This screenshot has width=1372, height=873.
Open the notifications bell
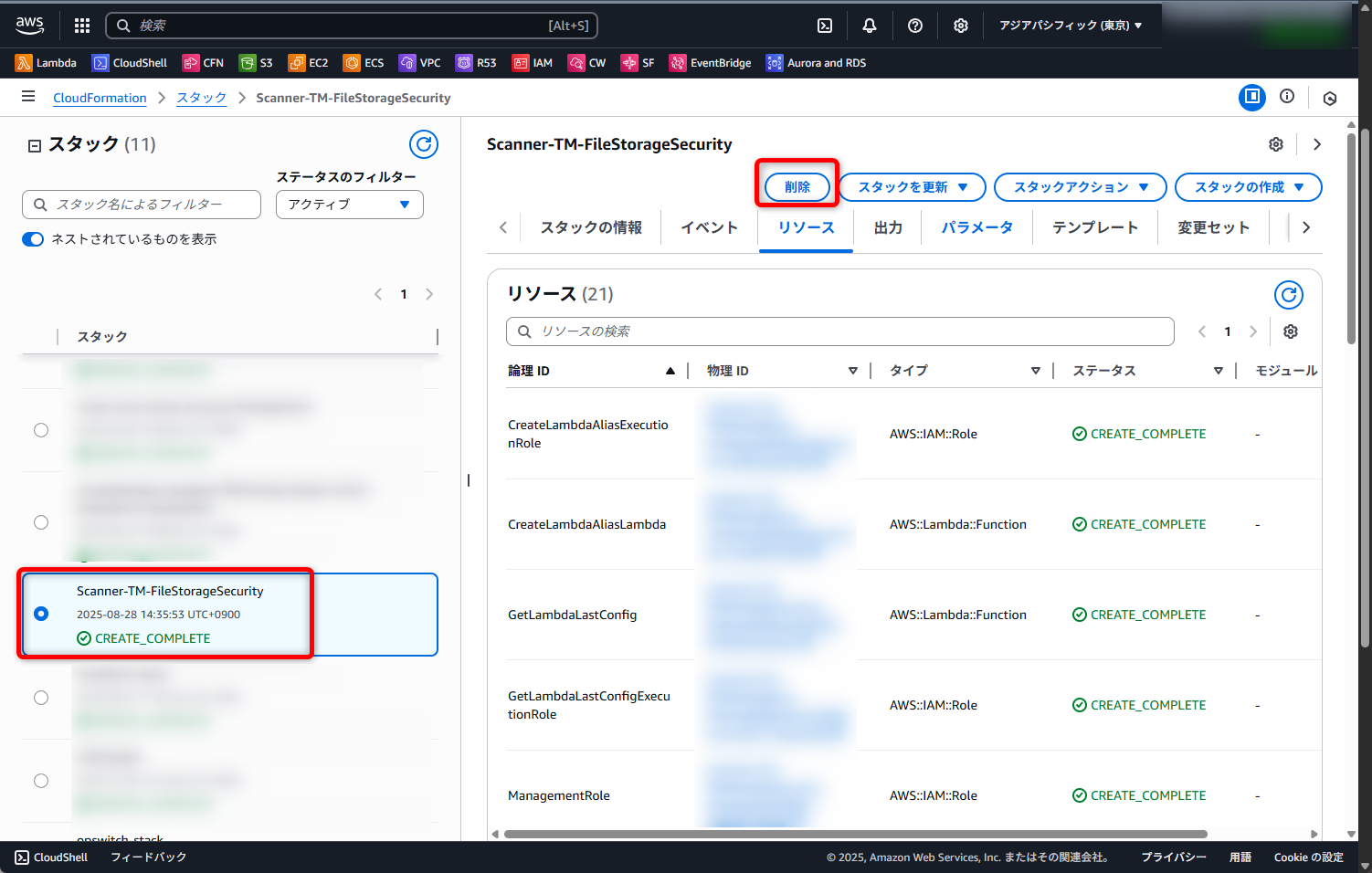click(x=870, y=26)
